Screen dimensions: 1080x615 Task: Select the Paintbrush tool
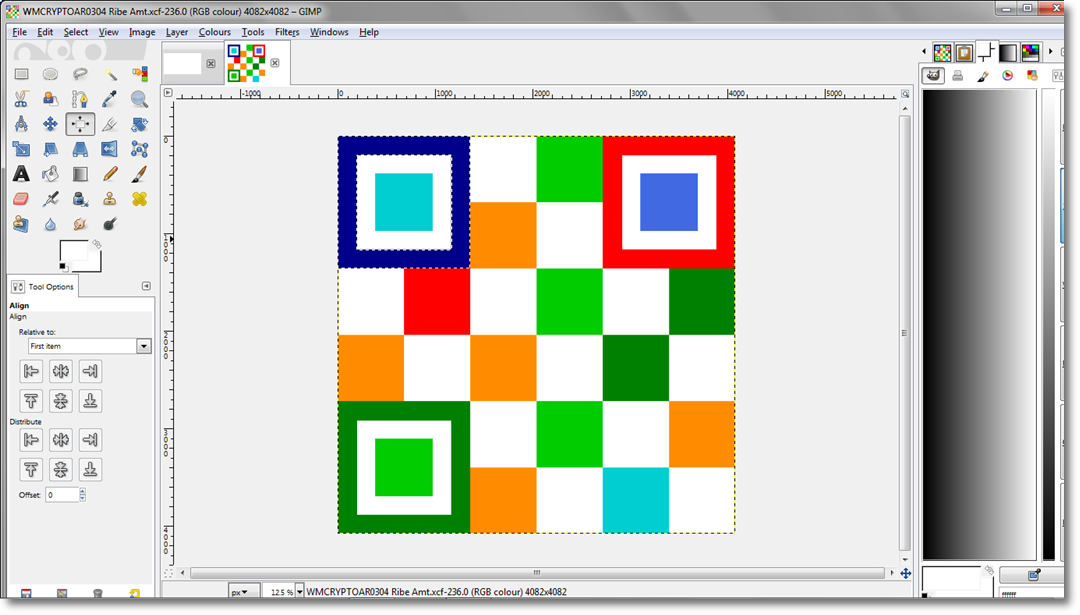click(x=139, y=174)
